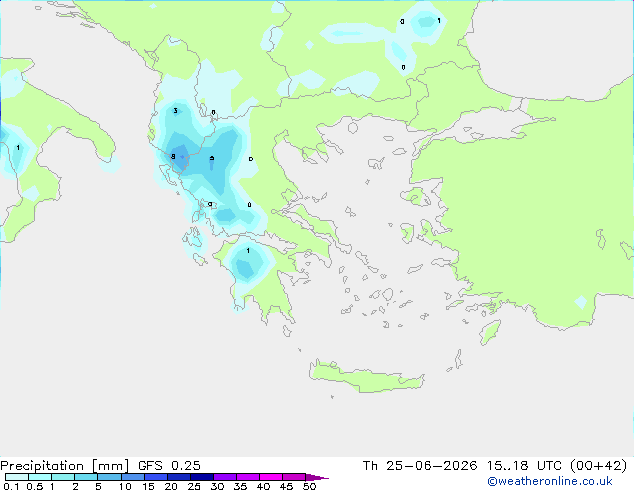Image resolution: width=634 pixels, height=490 pixels.
Task: Pick the 5–10 mm legend color swatch
Action: coord(109,477)
